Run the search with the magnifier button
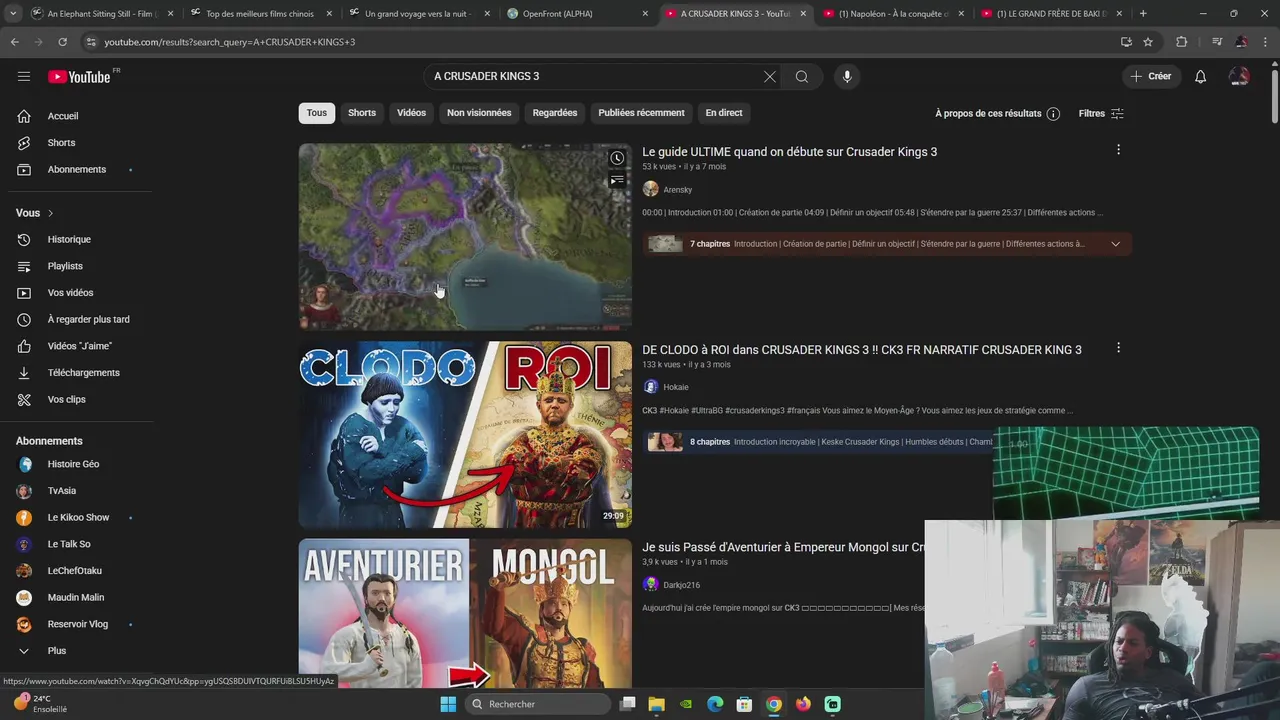Viewport: 1280px width, 720px height. [802, 77]
